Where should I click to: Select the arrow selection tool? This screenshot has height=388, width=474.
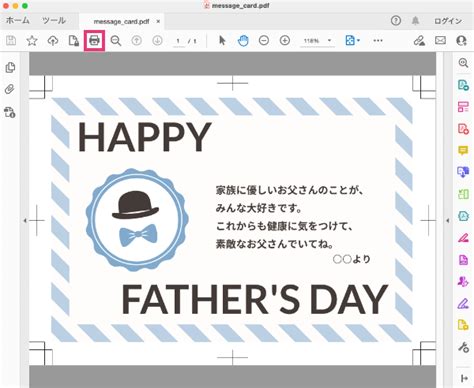point(222,41)
